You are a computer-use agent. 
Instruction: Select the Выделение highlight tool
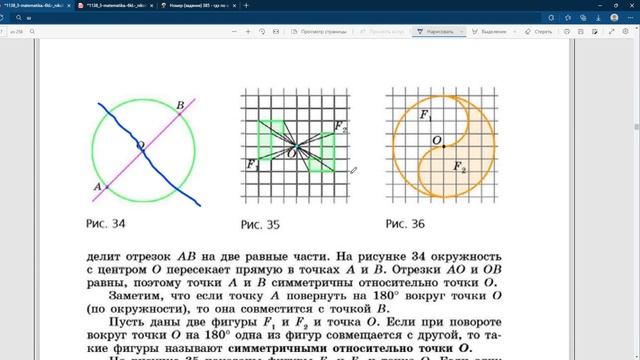click(x=489, y=31)
